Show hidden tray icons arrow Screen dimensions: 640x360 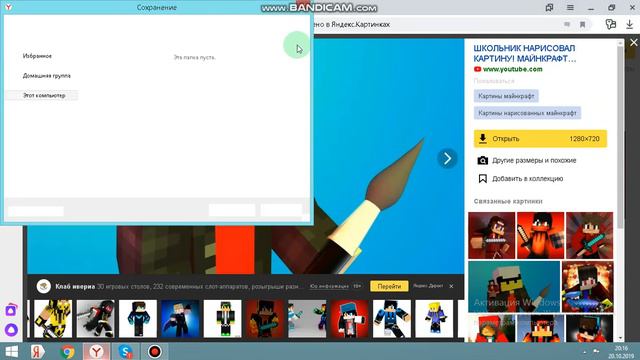point(584,351)
